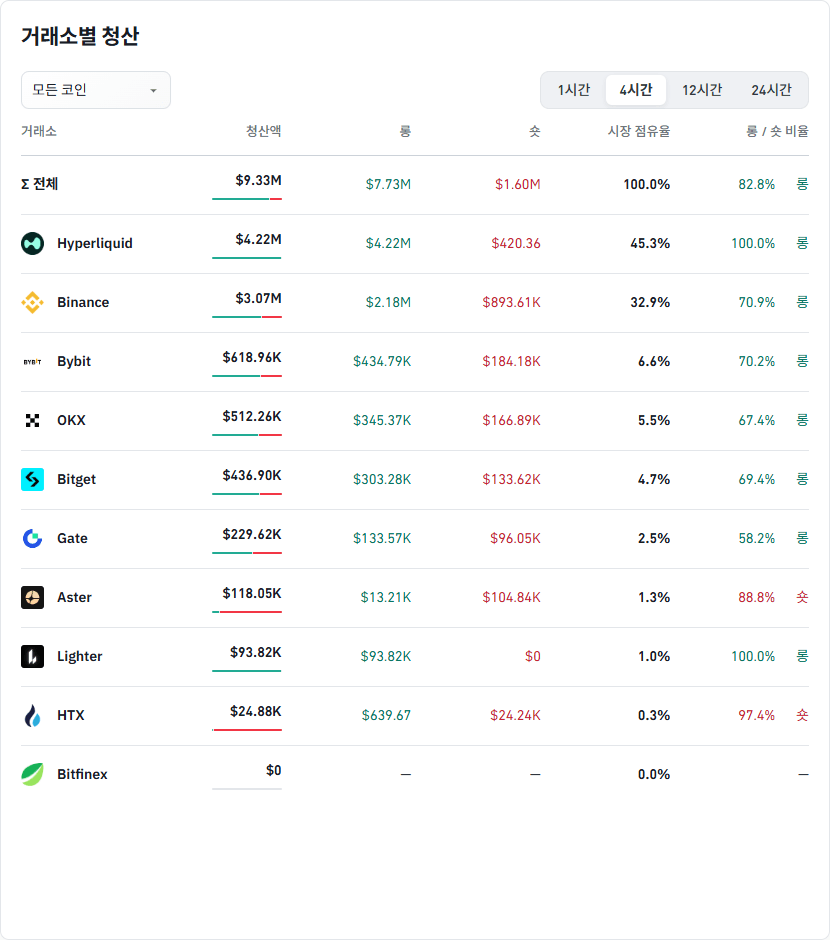Image resolution: width=830 pixels, height=940 pixels.
Task: Click Binance's long value $2.18M
Action: click(x=388, y=302)
